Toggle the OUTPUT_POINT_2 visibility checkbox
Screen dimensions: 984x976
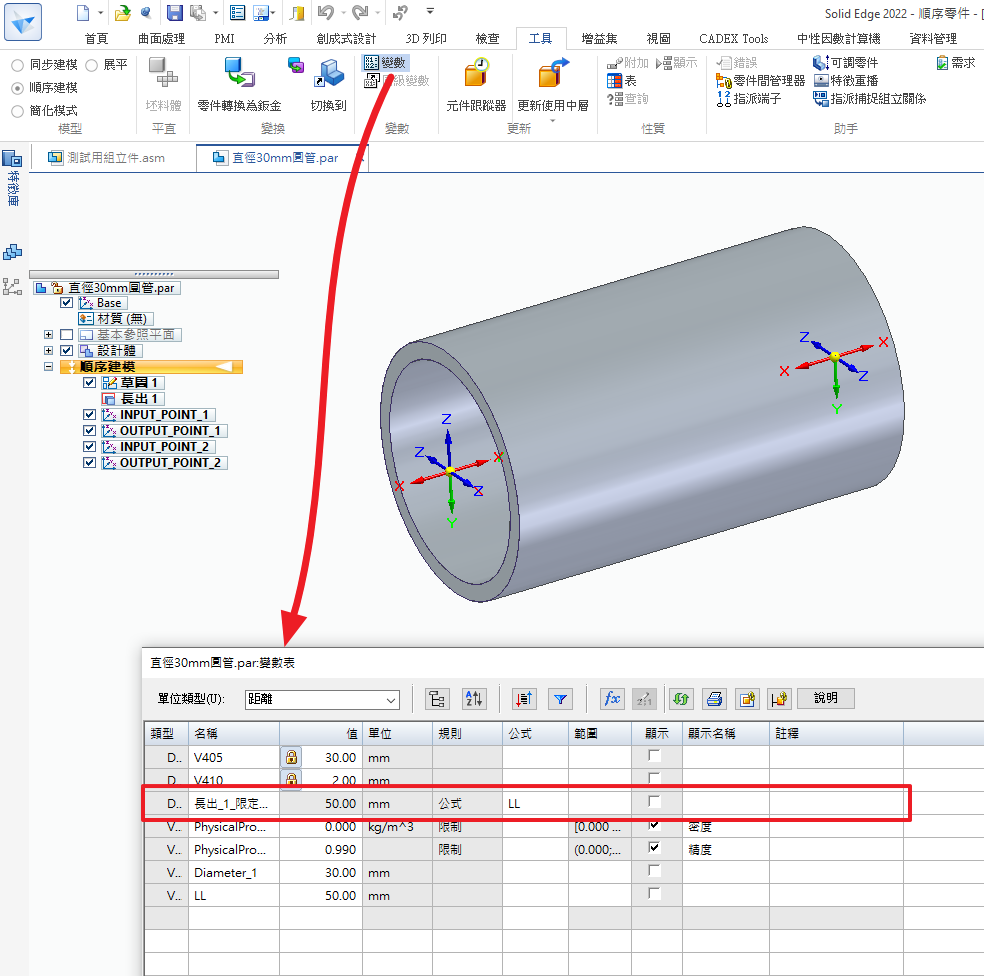(90, 463)
